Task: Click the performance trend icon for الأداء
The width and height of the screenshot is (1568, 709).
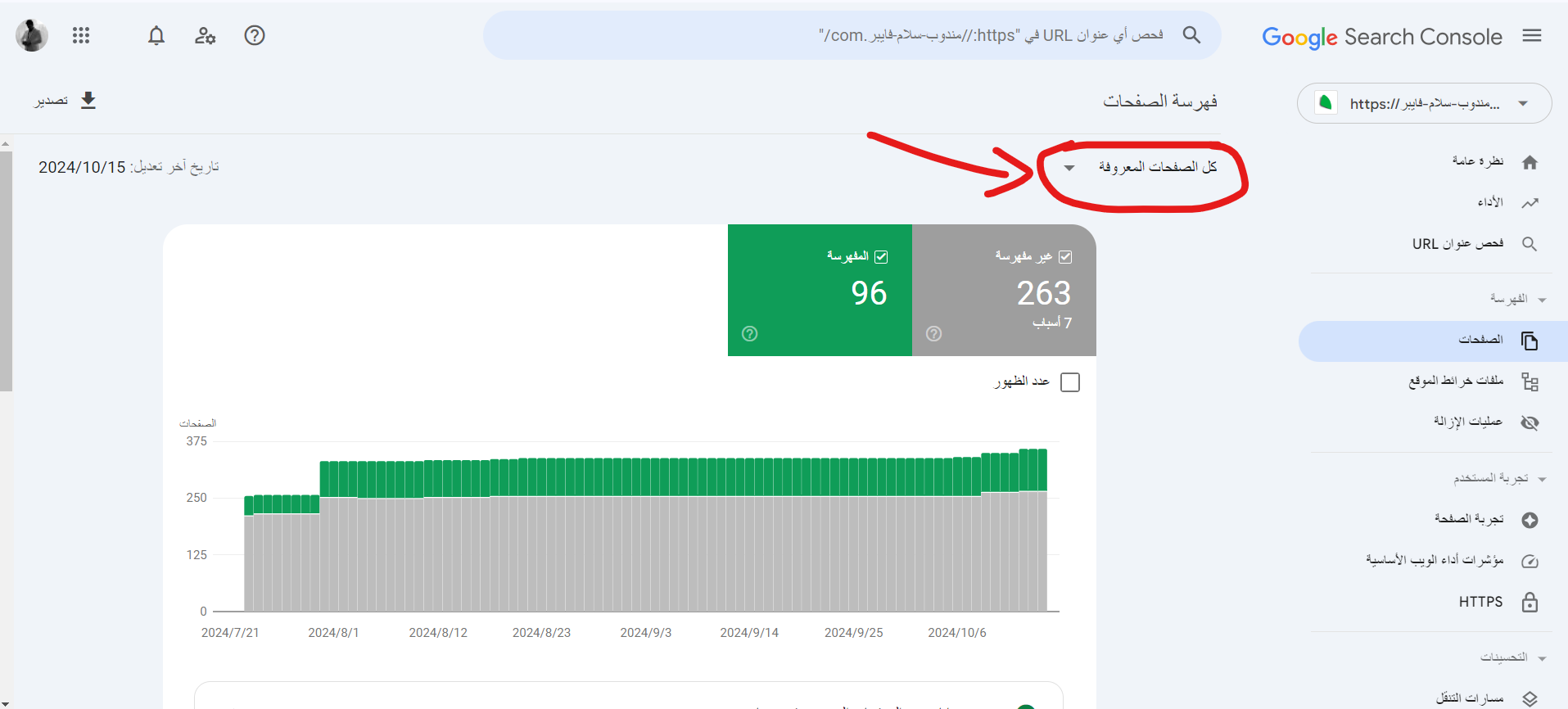Action: click(1530, 203)
